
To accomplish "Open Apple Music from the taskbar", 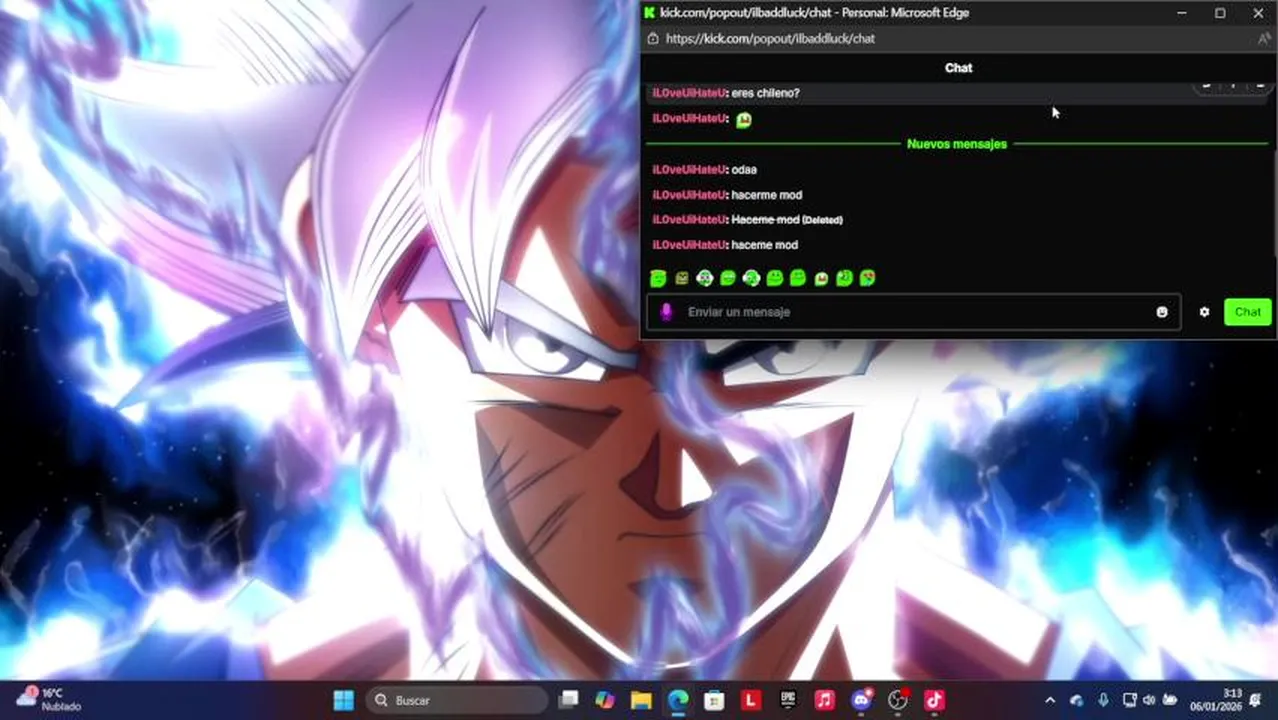I will pyautogui.click(x=824, y=700).
